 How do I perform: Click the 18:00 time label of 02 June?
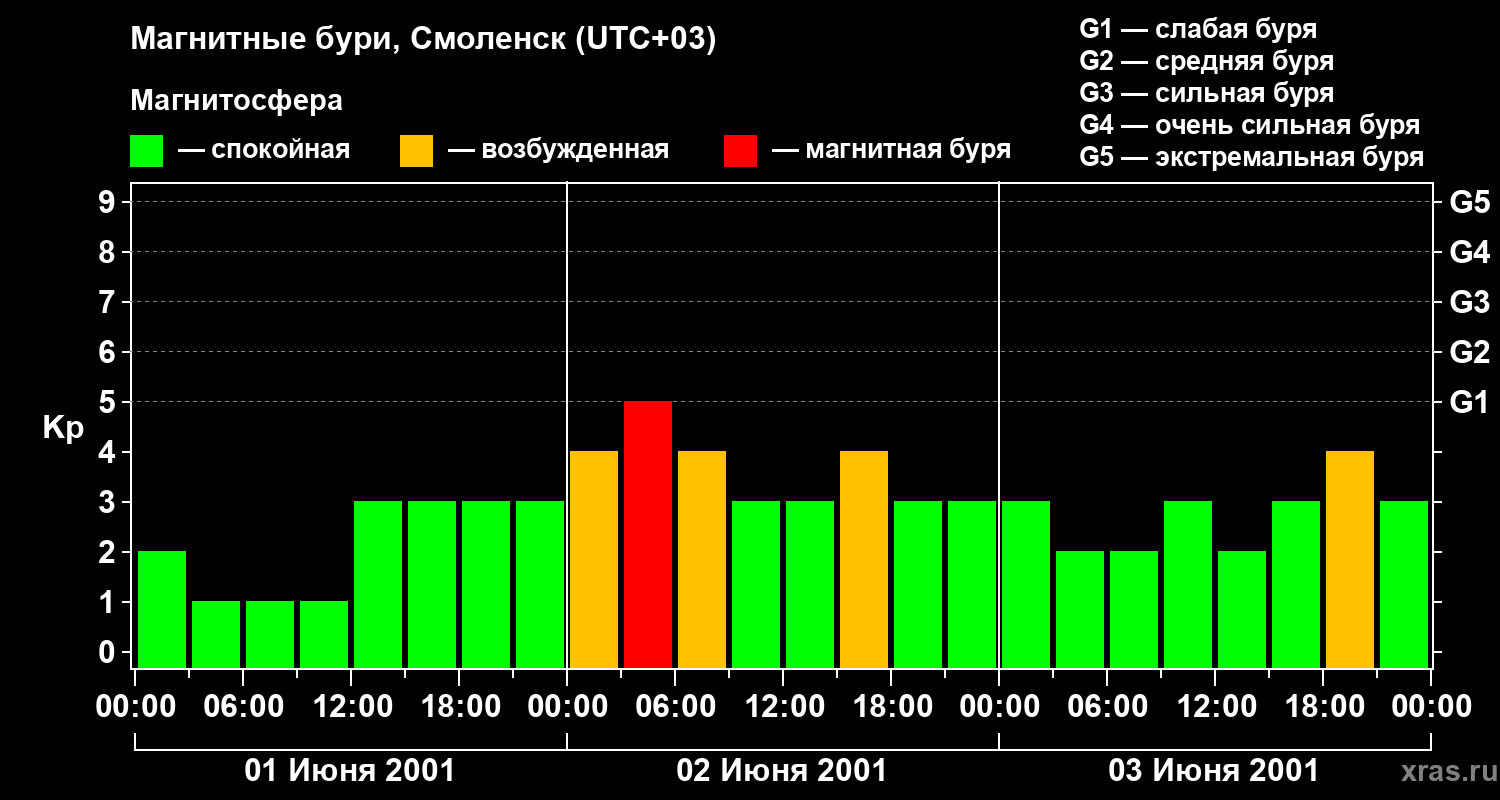click(891, 707)
